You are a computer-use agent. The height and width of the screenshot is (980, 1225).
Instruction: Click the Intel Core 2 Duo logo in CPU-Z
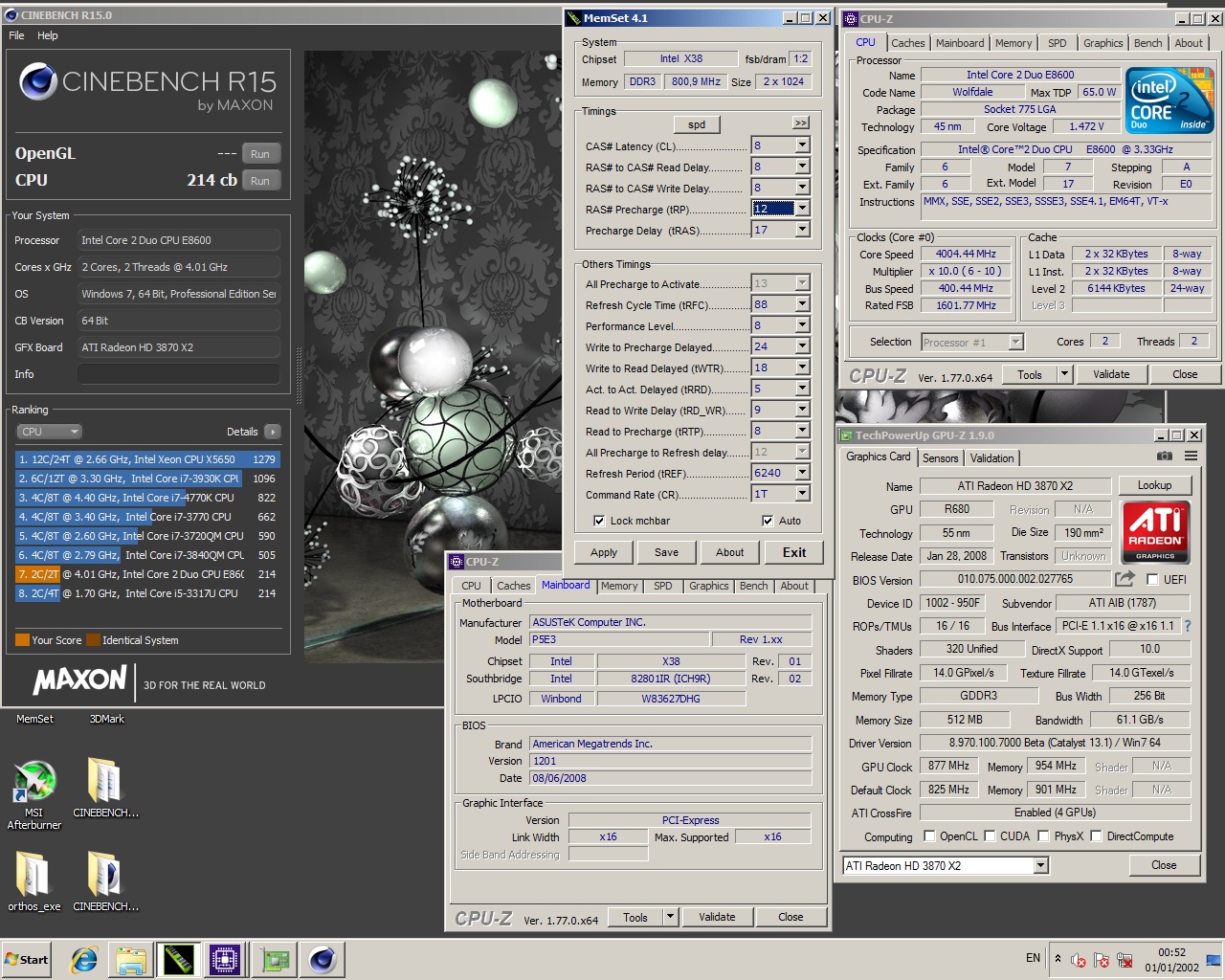point(1168,100)
